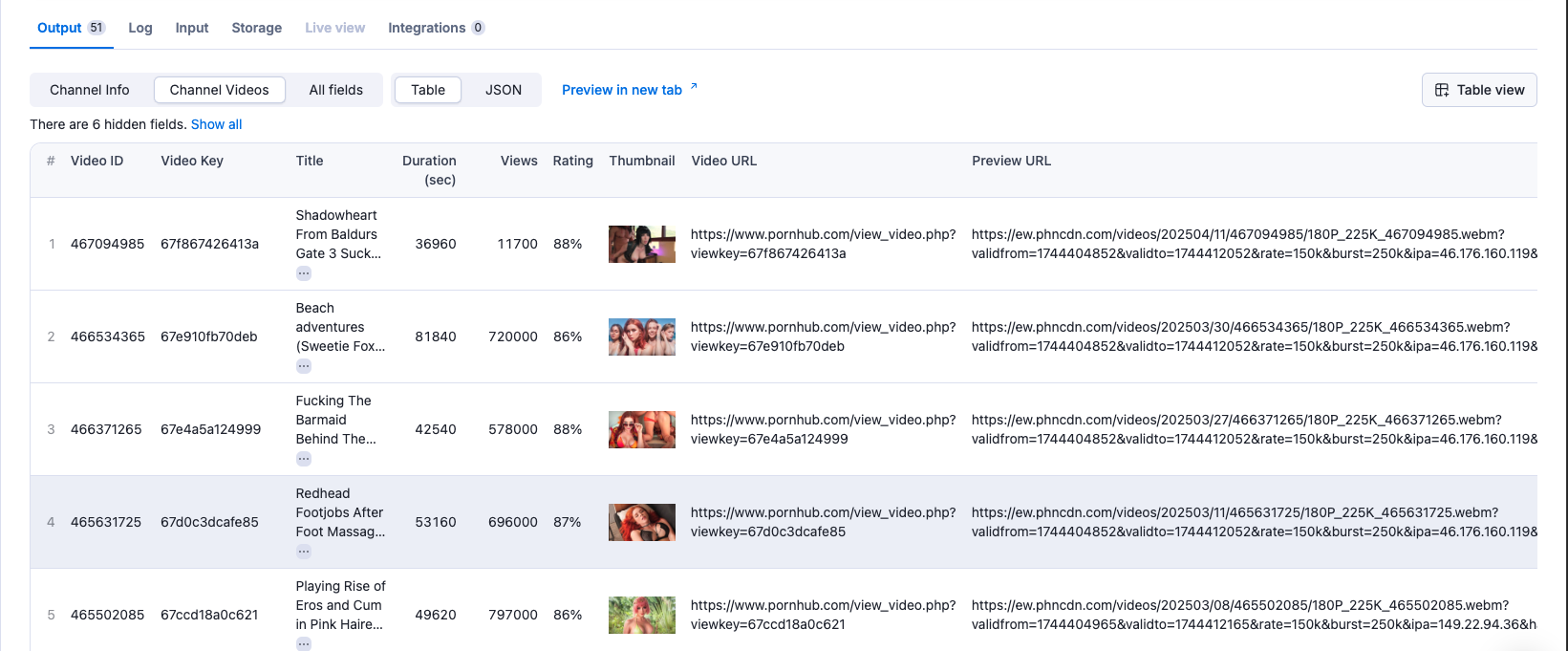
Task: Click Video URL ending viewkey=67f867426413a
Action: (824, 244)
